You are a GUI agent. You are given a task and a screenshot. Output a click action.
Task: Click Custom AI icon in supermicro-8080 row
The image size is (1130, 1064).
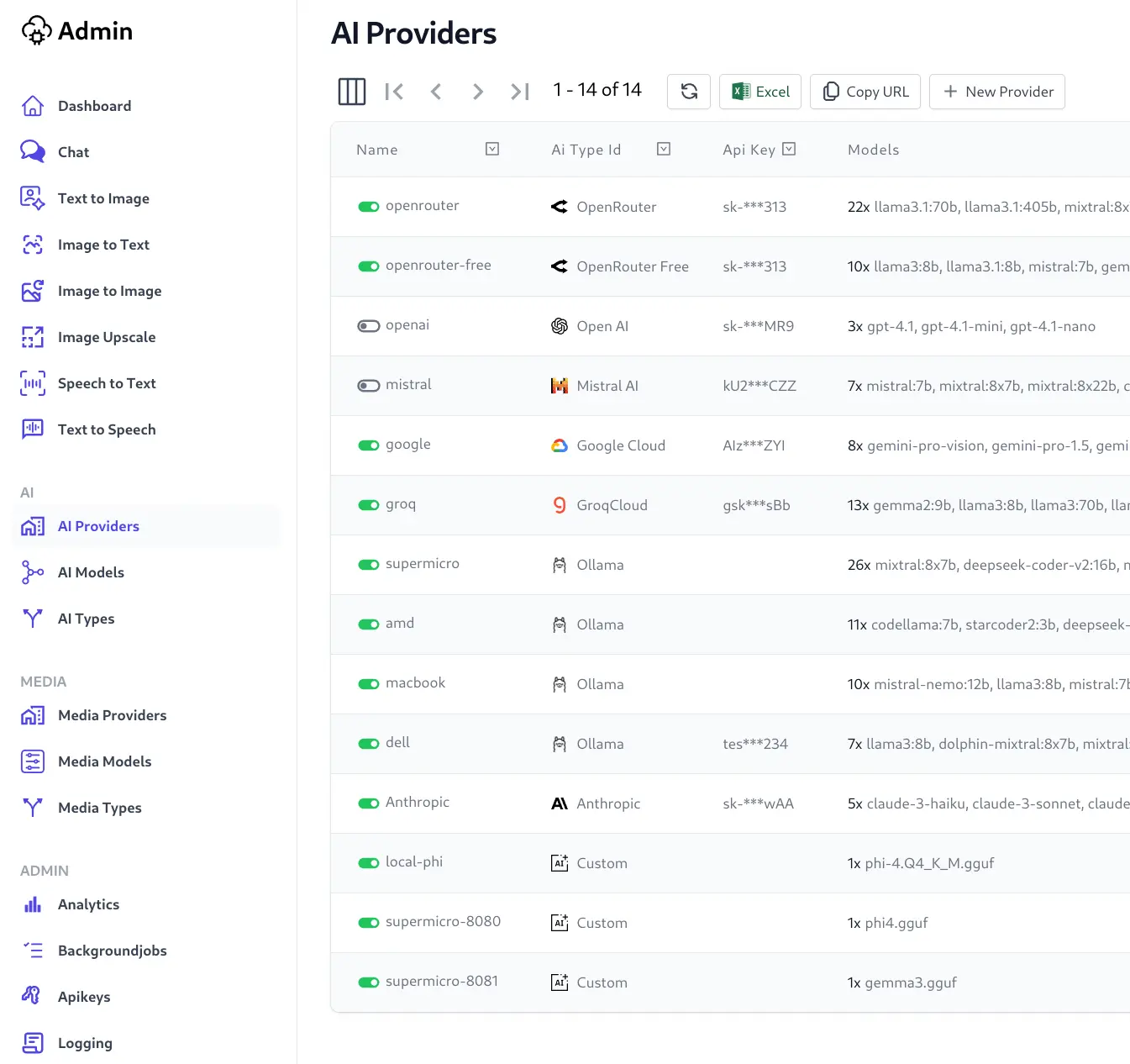(x=560, y=923)
